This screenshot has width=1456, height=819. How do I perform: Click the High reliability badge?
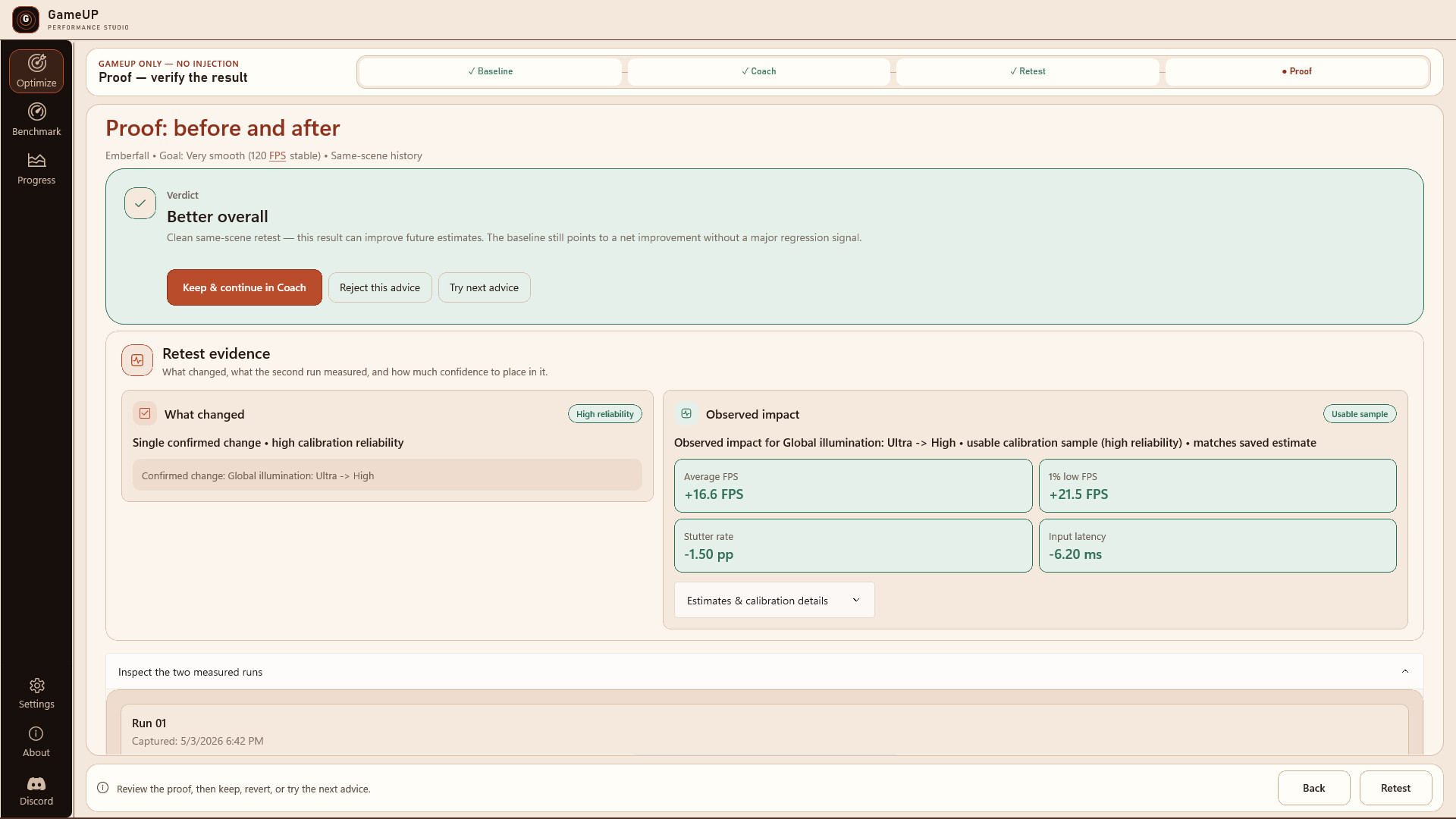pos(604,414)
